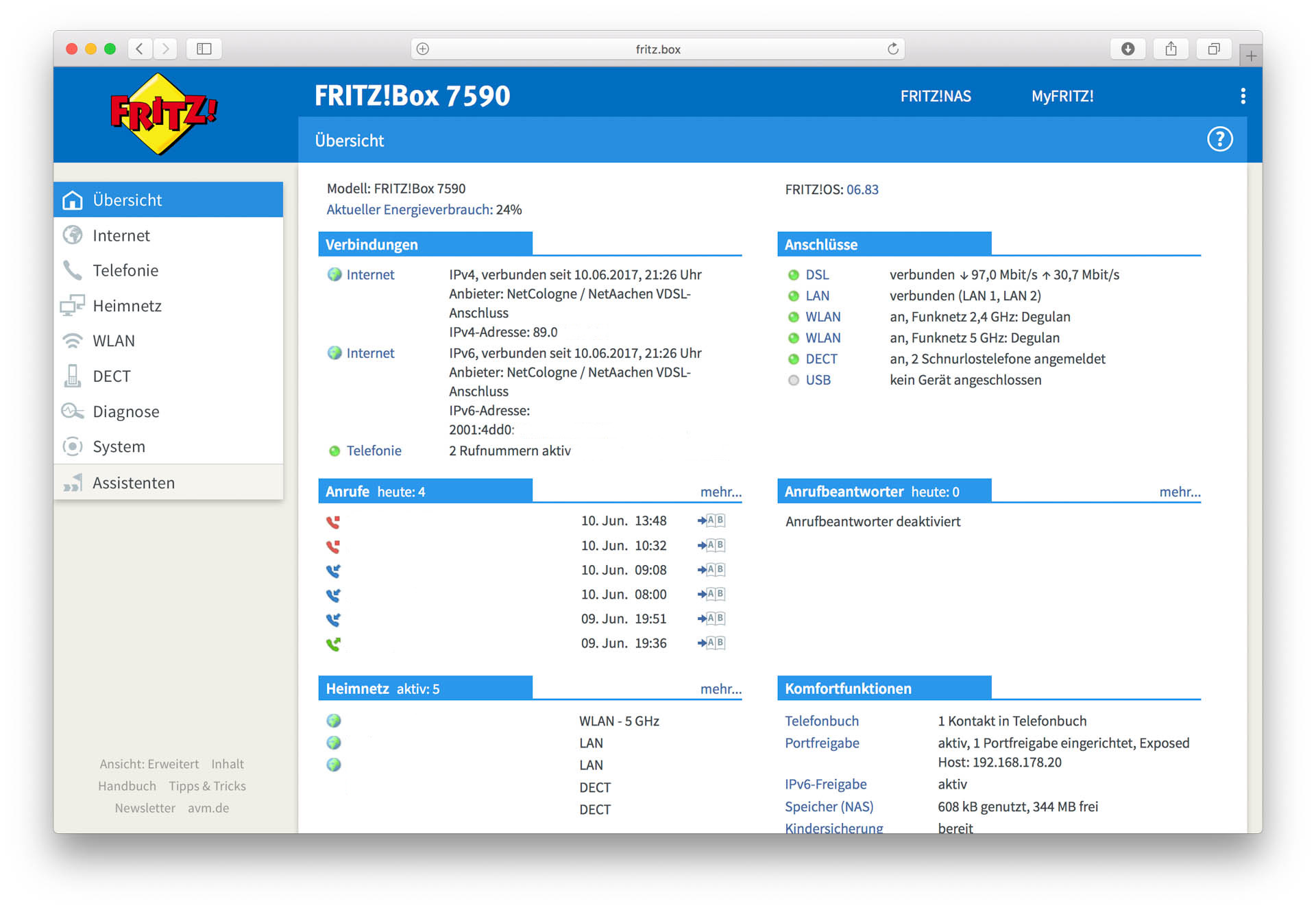Toggle Ansicht: Erweitert view mode

149,764
